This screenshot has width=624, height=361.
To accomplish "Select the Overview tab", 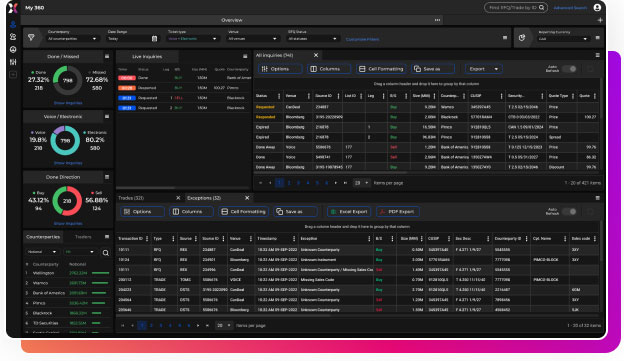I will (232, 20).
